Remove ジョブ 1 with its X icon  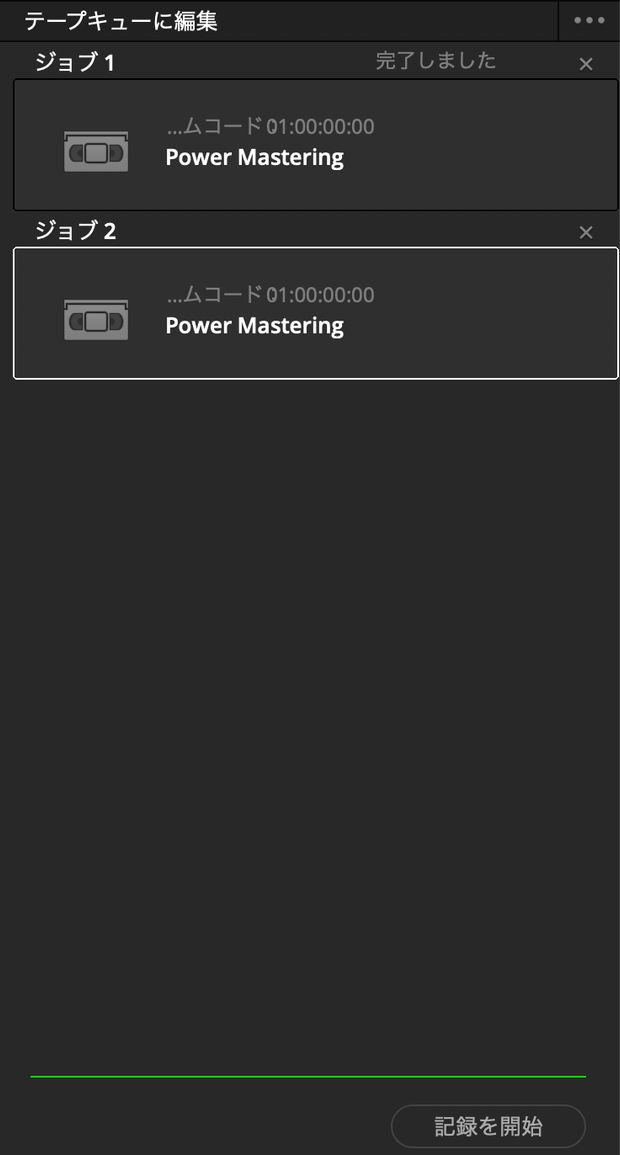pyautogui.click(x=585, y=64)
